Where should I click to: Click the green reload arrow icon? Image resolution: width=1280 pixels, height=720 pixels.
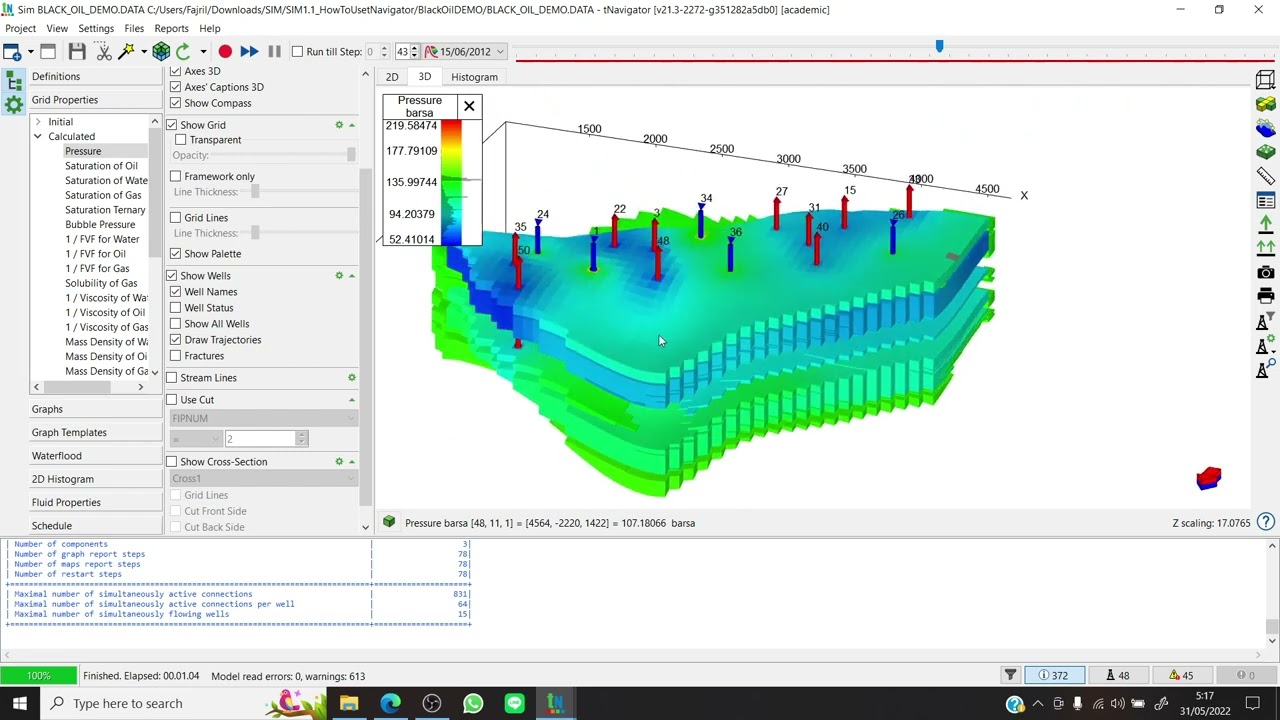click(183, 52)
